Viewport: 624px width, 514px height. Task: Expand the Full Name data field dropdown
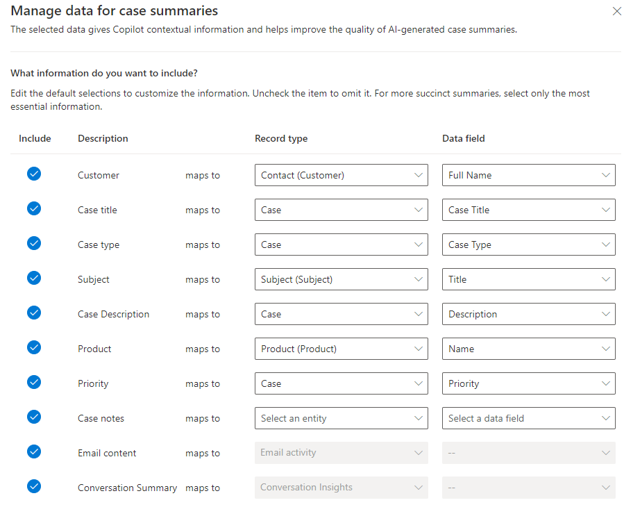528,175
